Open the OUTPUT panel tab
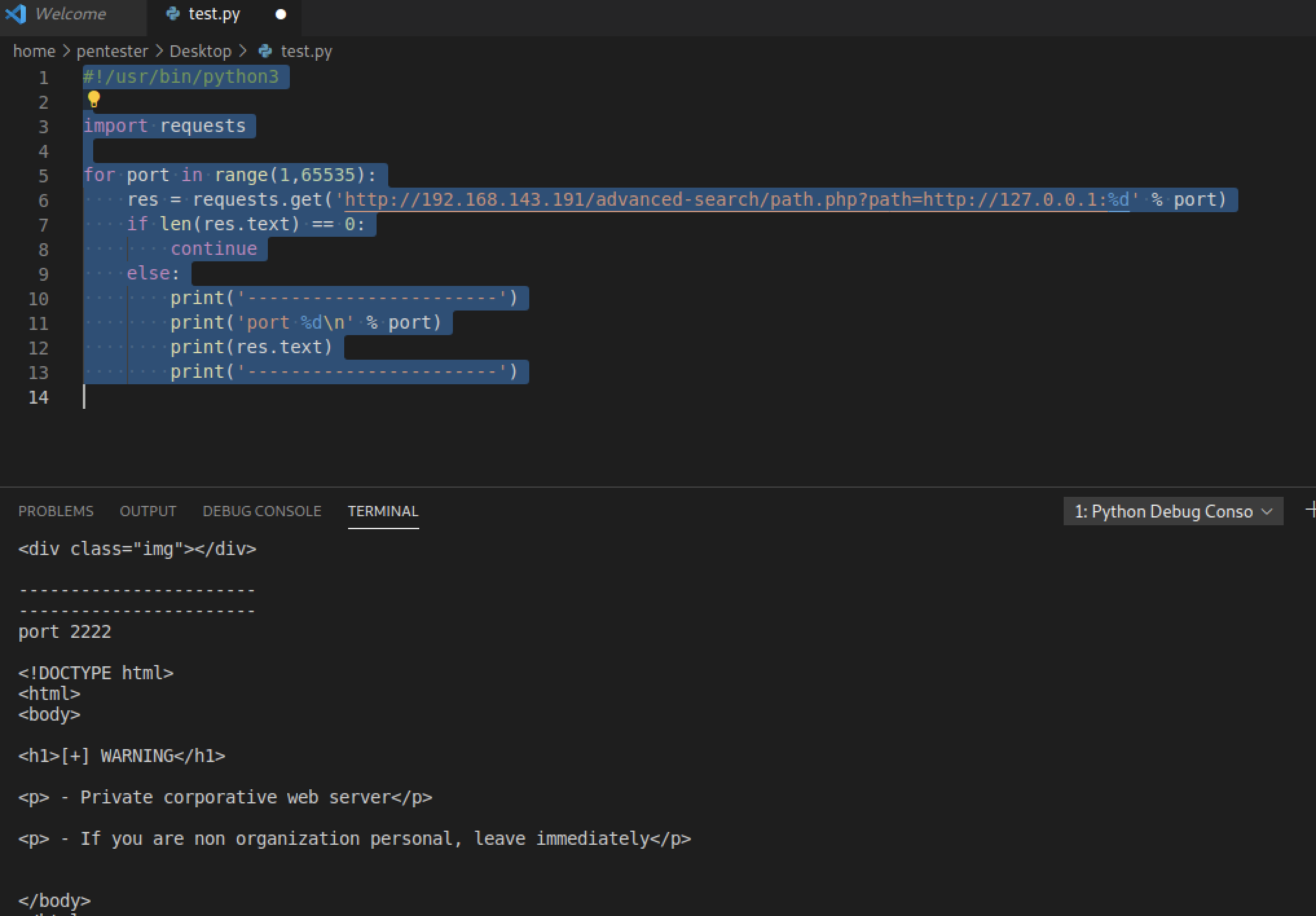The image size is (1316, 916). [148, 511]
